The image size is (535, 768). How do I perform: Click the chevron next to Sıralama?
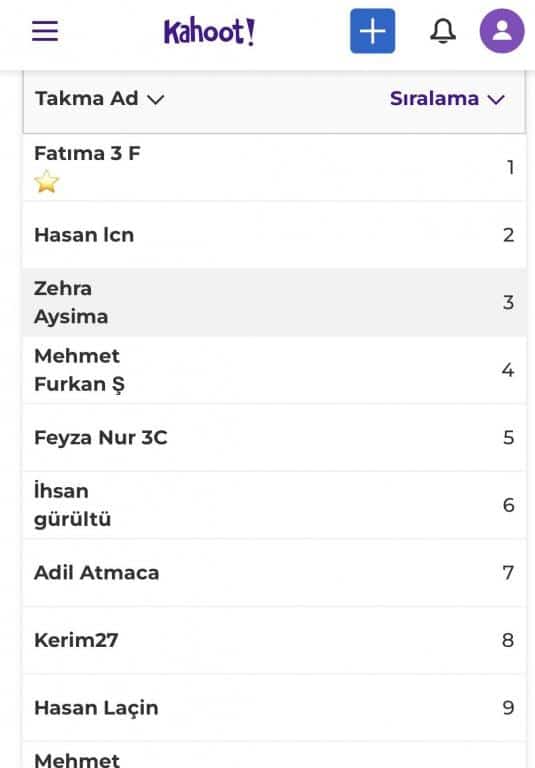click(x=496, y=100)
